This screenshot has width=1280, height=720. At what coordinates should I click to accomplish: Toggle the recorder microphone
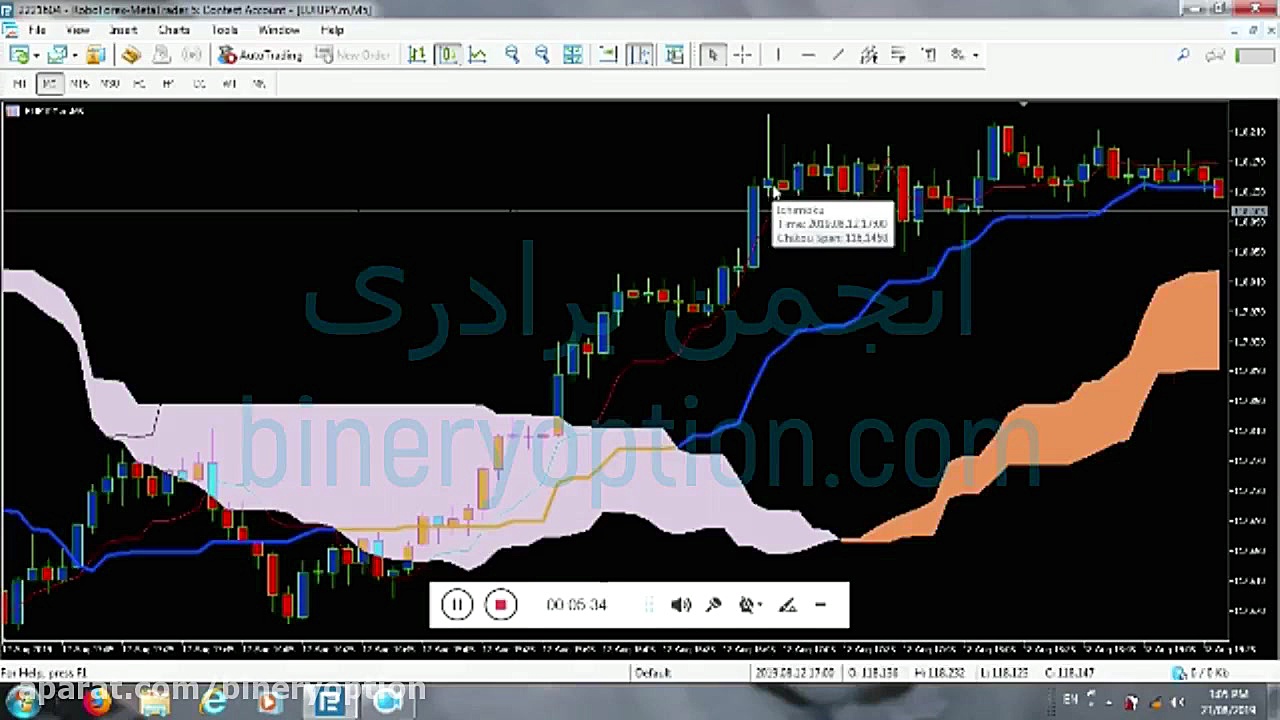(713, 604)
